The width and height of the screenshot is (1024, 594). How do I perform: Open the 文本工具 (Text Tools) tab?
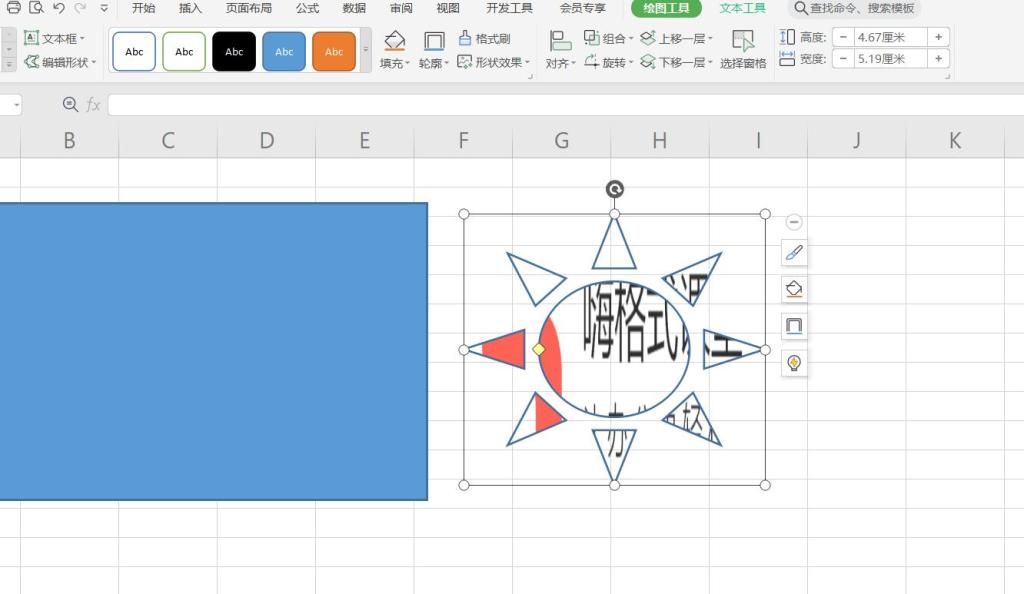point(742,8)
